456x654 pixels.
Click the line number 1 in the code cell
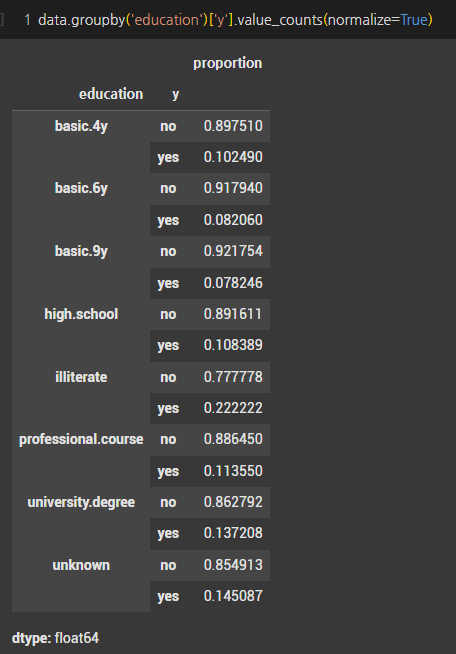click(x=28, y=20)
